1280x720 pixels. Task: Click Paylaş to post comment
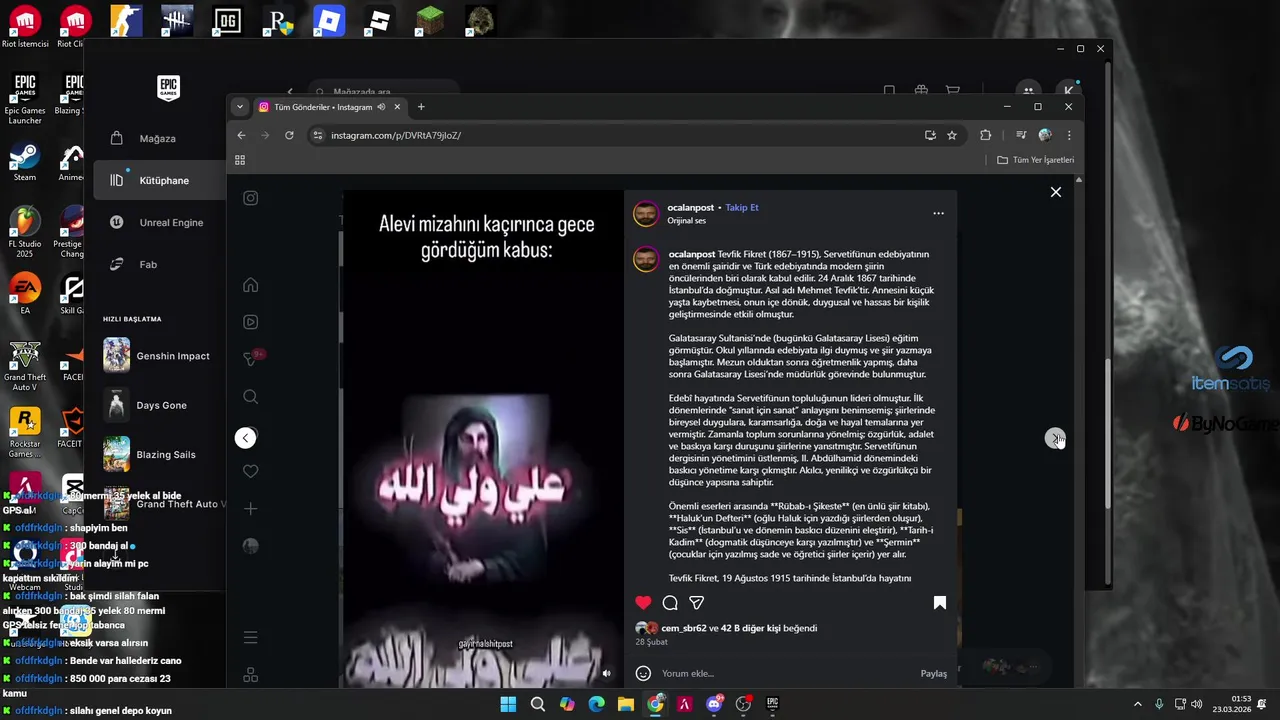point(933,673)
